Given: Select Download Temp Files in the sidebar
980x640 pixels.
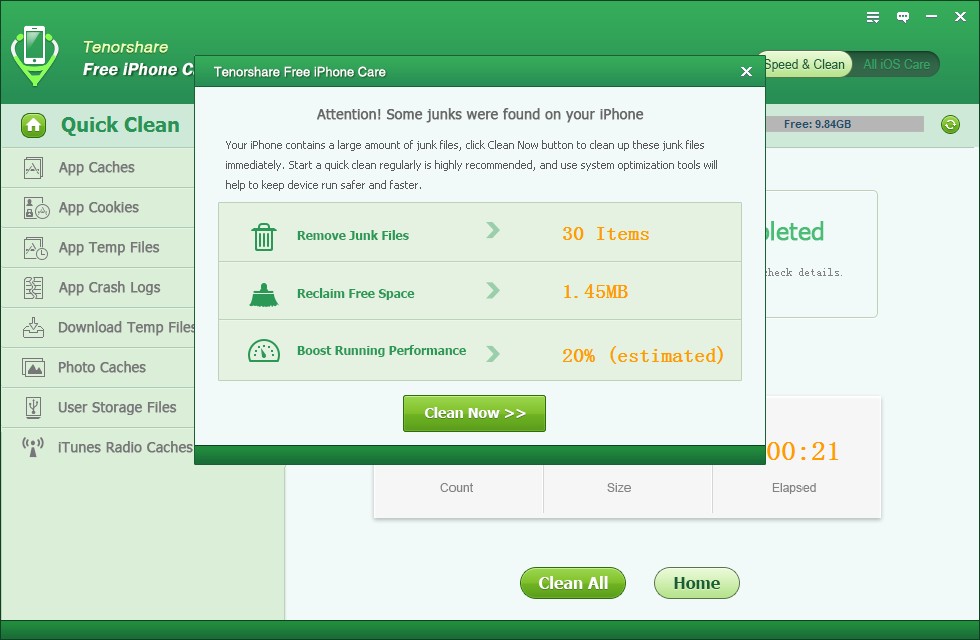Looking at the screenshot, I should pos(99,328).
